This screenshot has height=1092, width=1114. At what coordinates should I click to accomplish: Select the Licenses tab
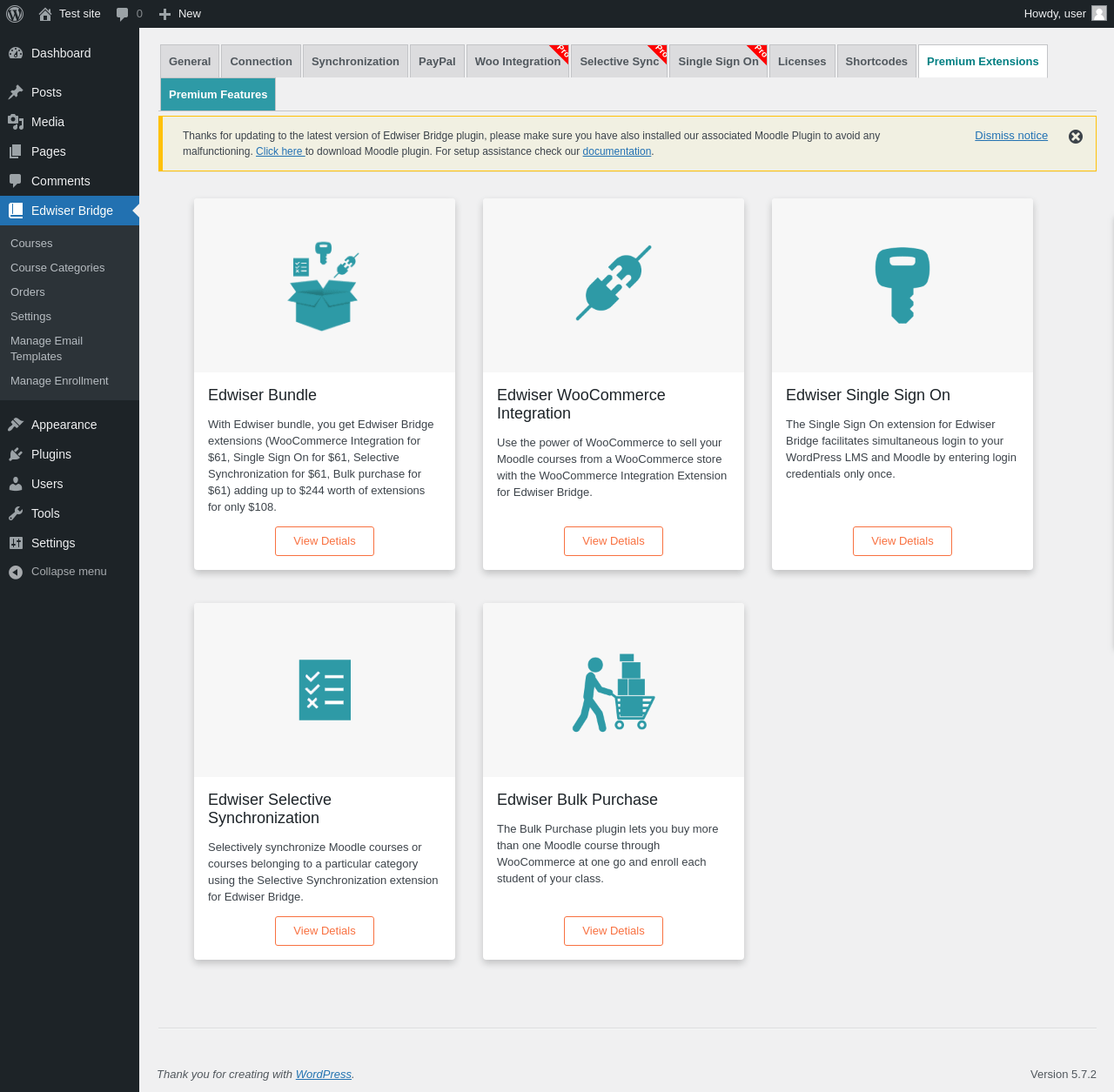[802, 61]
